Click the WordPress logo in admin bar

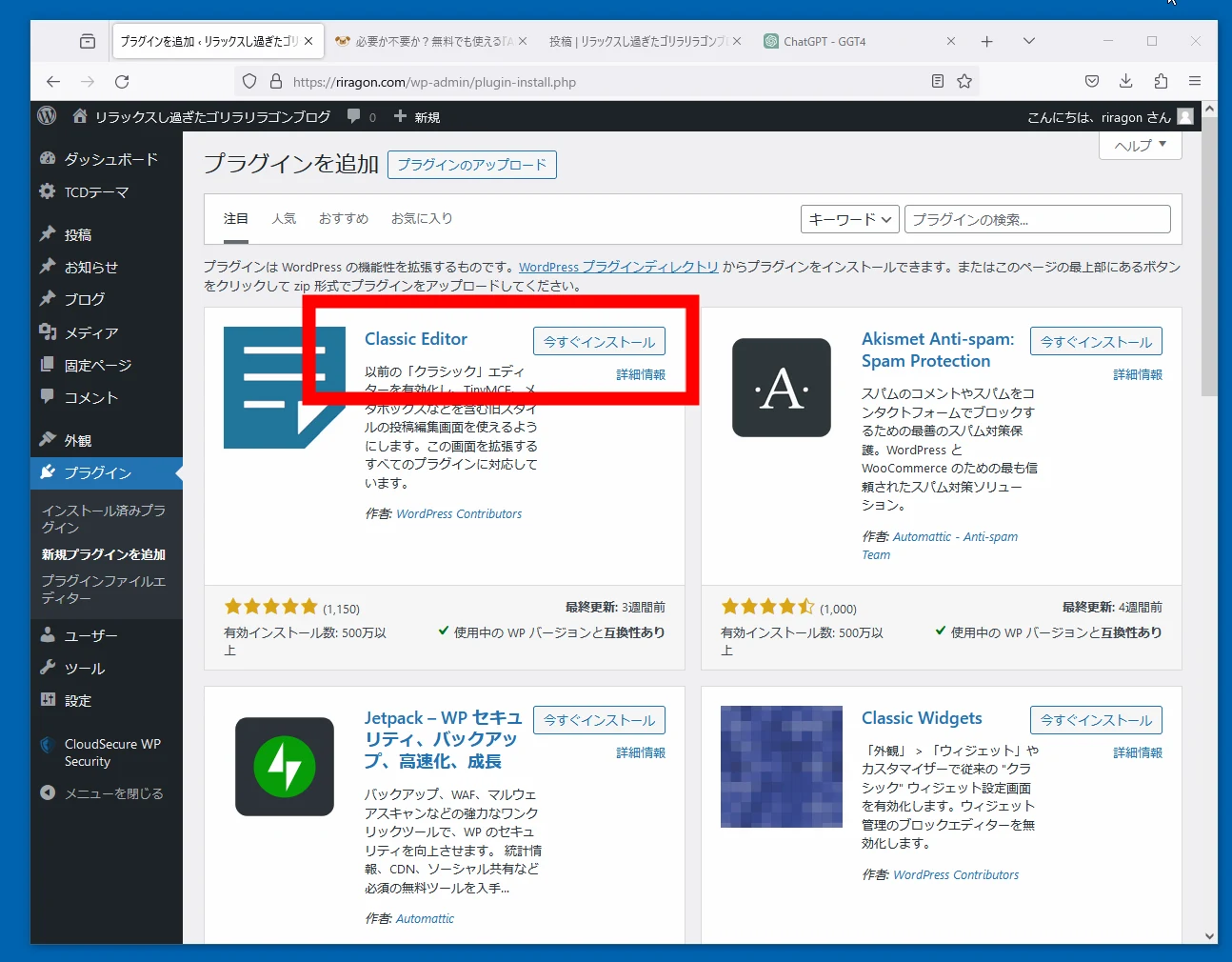[47, 116]
